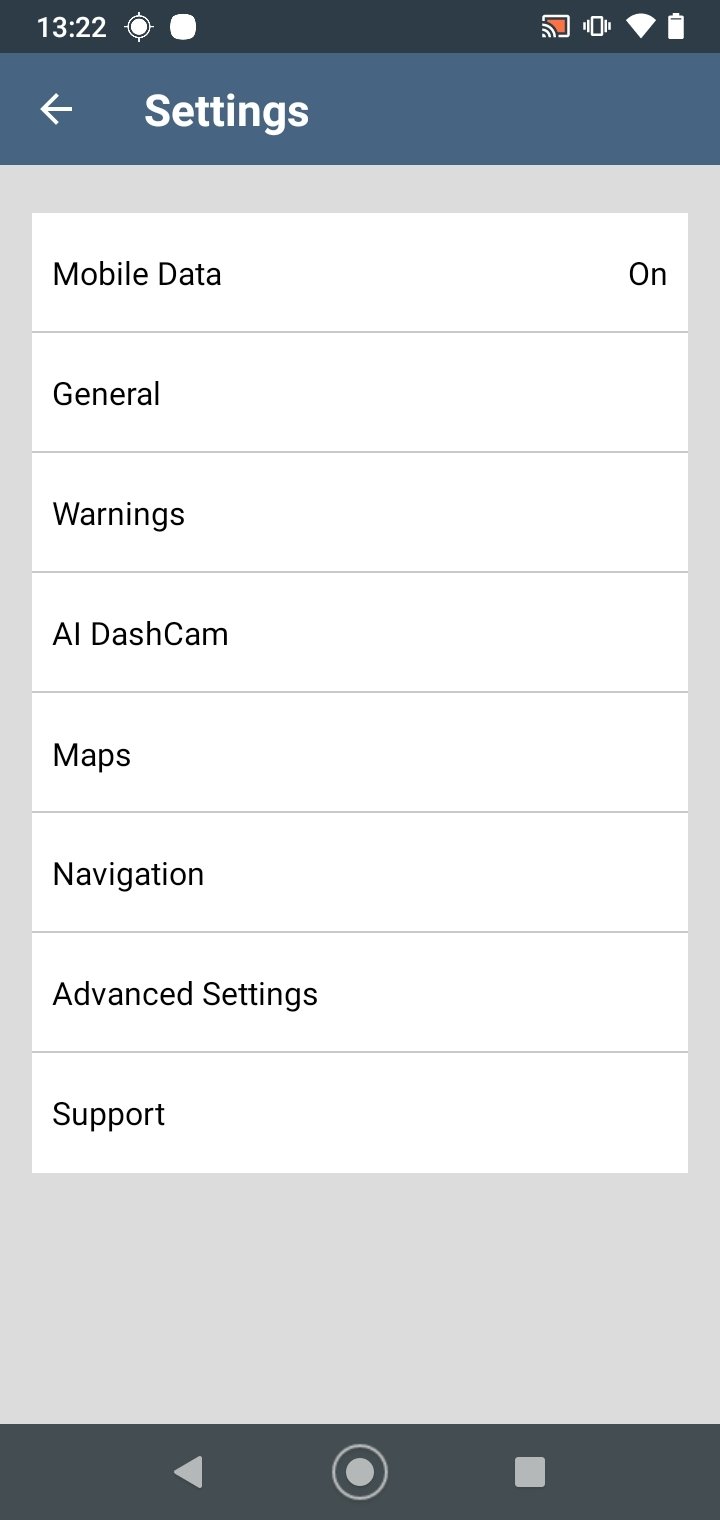Tap the back arrow in Settings header

pos(56,110)
